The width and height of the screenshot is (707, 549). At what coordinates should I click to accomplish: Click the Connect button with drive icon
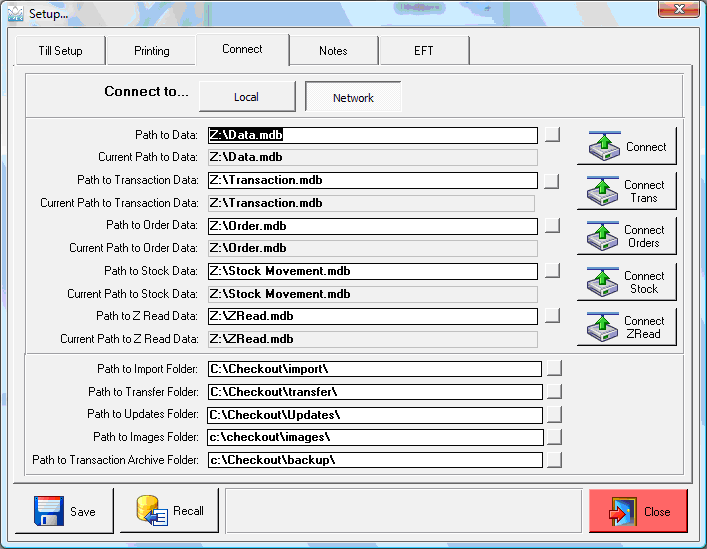click(626, 146)
